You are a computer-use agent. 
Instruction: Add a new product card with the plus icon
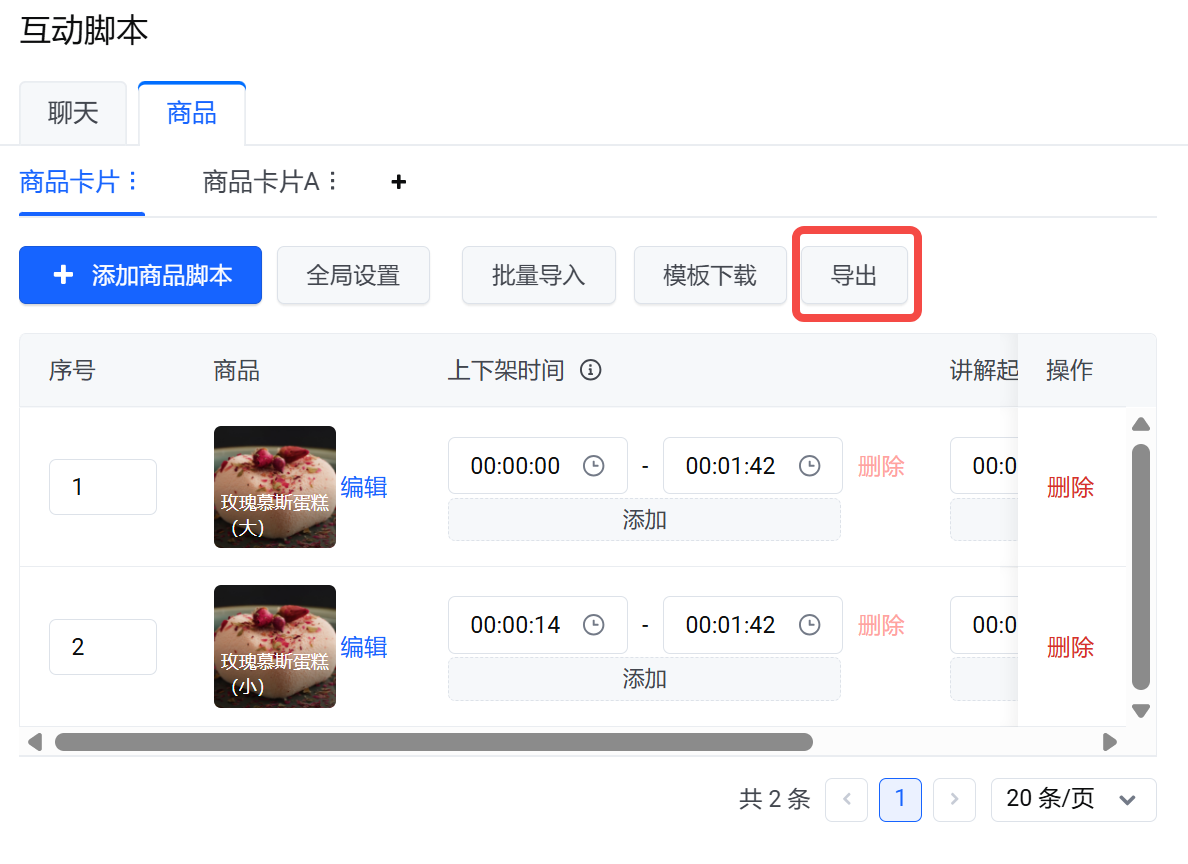tap(399, 182)
